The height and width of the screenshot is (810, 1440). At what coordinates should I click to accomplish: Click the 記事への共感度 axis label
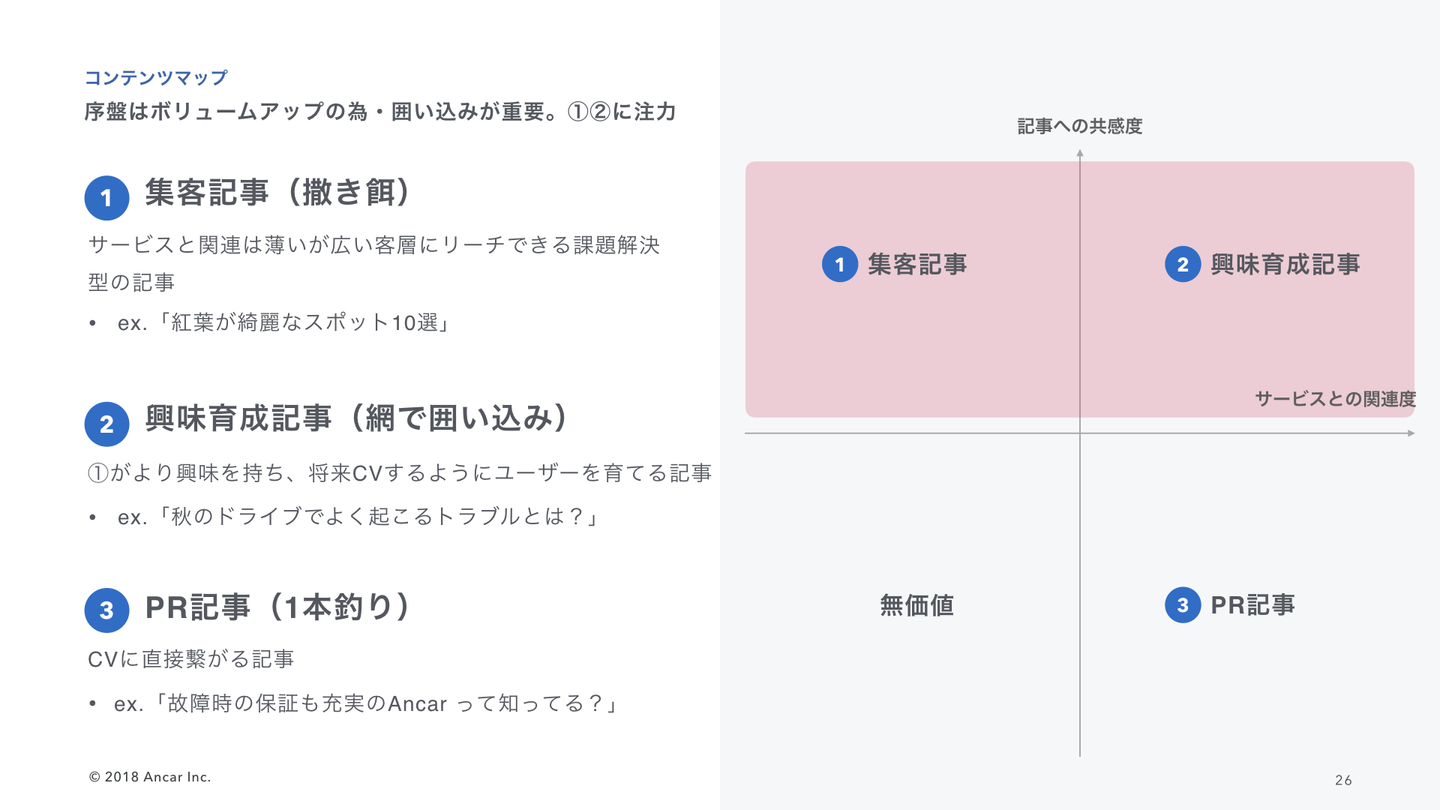point(1079,126)
